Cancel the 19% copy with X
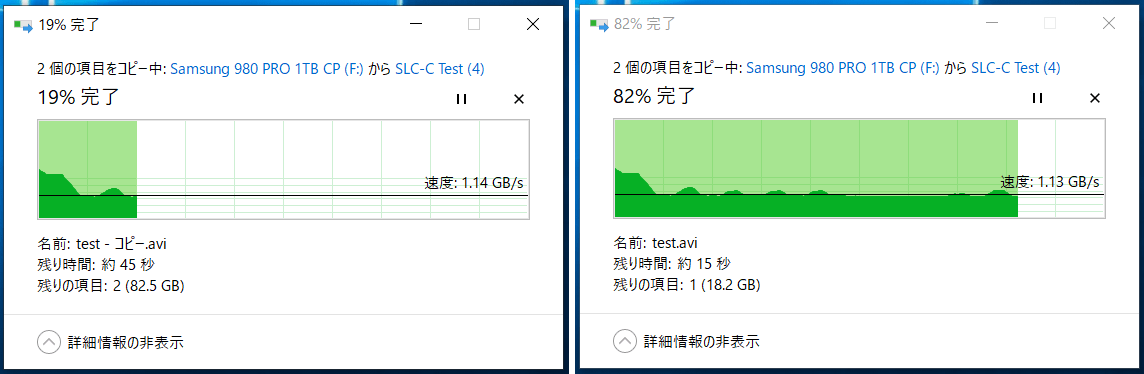Image resolution: width=1144 pixels, height=374 pixels. 519,99
